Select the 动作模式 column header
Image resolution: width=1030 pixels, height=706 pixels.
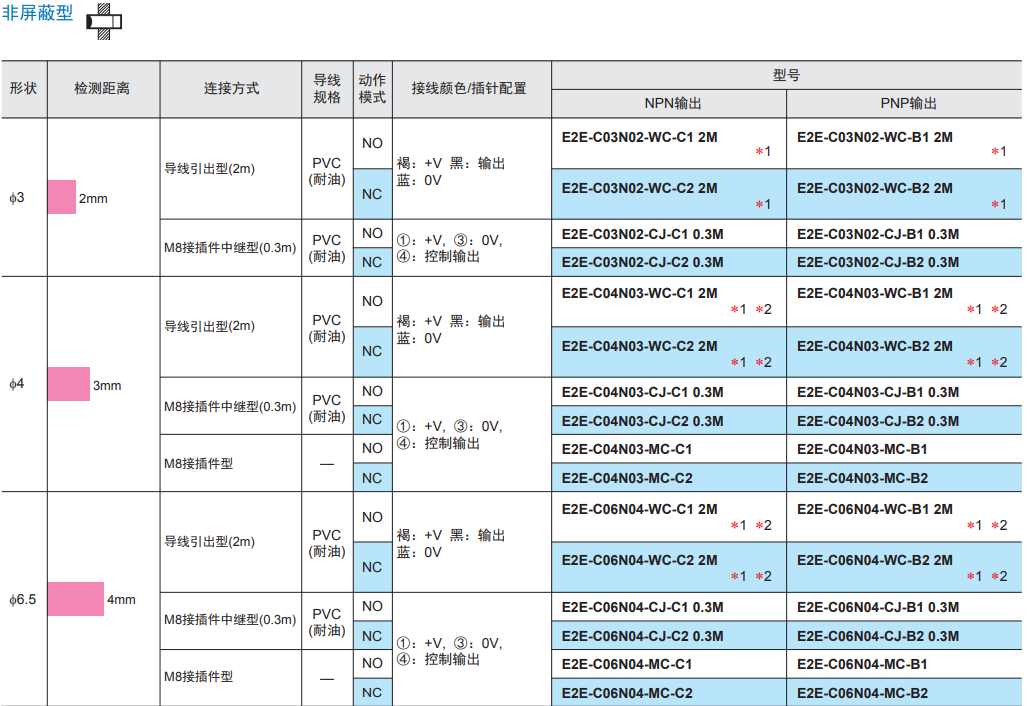[372, 89]
